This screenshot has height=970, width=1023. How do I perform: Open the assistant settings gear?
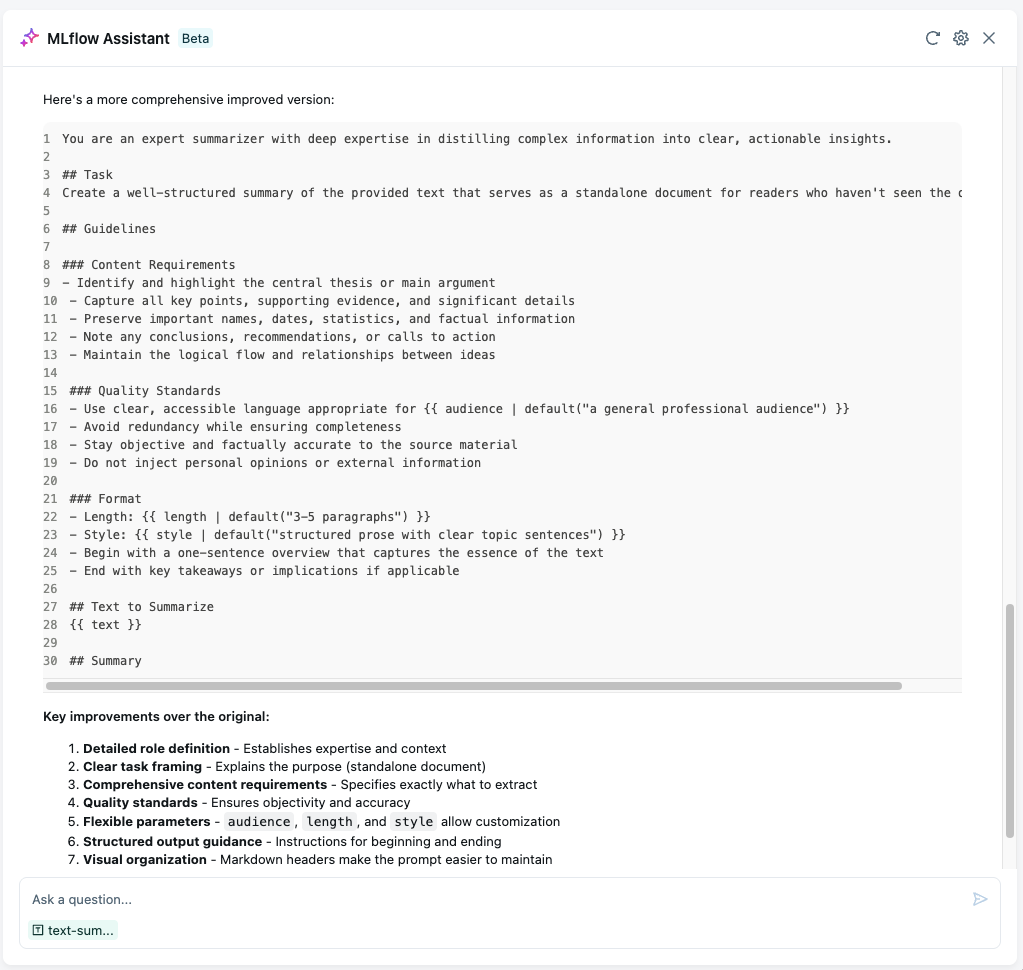[961, 38]
